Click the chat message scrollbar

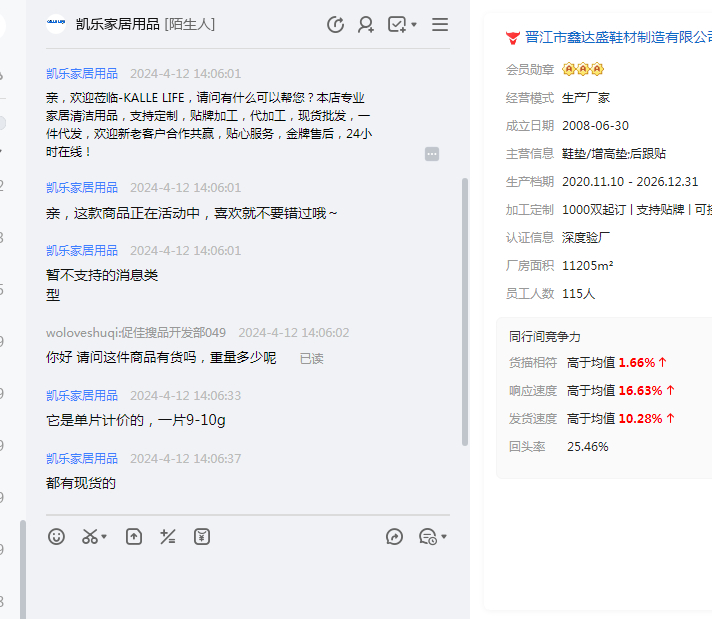point(464,310)
